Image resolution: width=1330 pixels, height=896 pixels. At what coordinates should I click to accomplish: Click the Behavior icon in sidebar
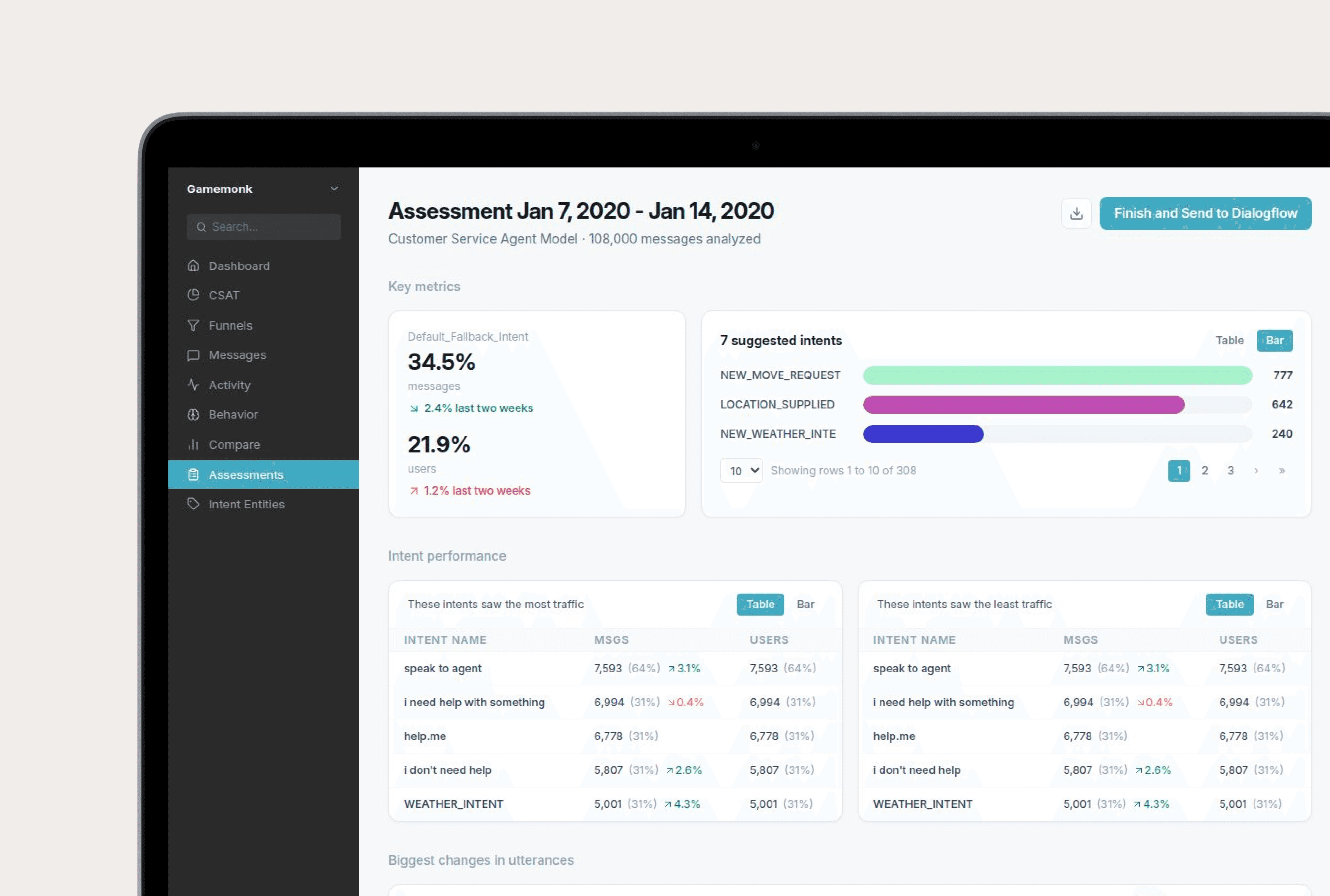click(x=193, y=414)
